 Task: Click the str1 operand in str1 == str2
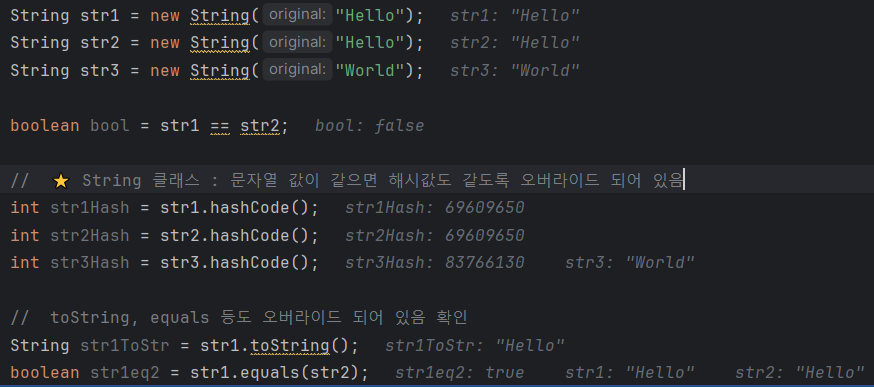pos(180,126)
